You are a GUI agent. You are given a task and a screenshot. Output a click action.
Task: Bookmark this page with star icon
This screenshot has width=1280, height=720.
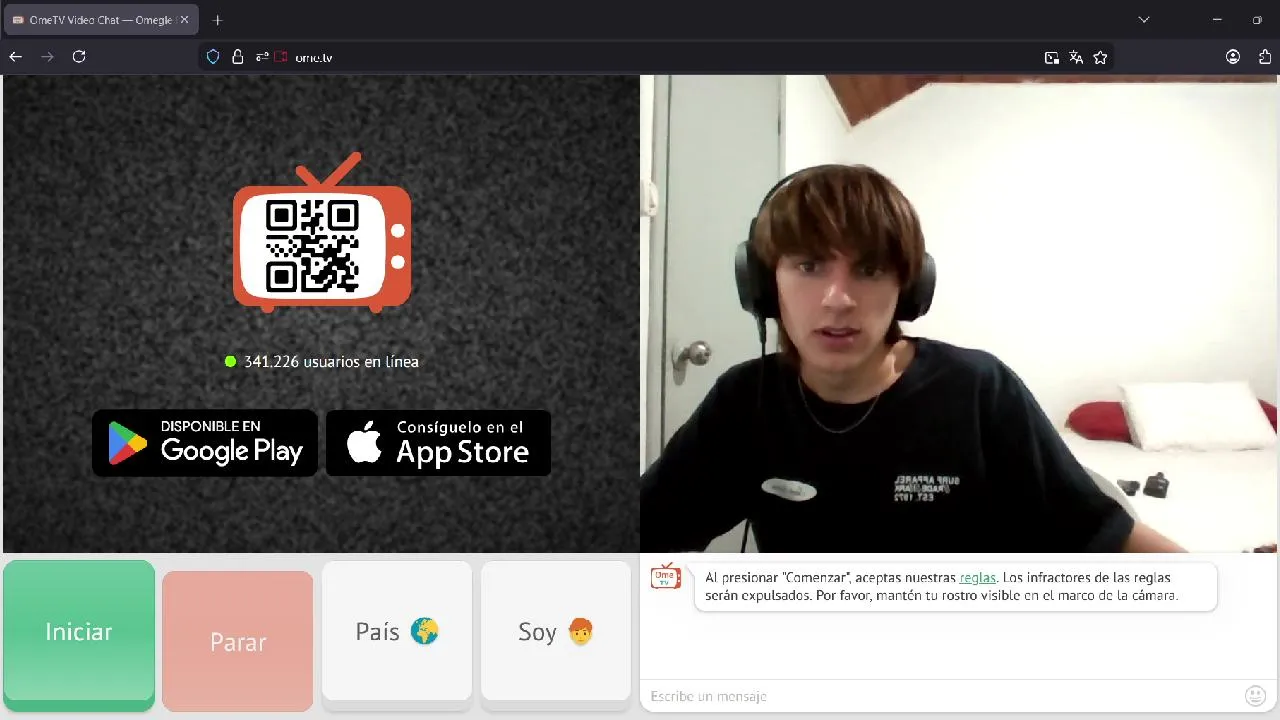1100,58
